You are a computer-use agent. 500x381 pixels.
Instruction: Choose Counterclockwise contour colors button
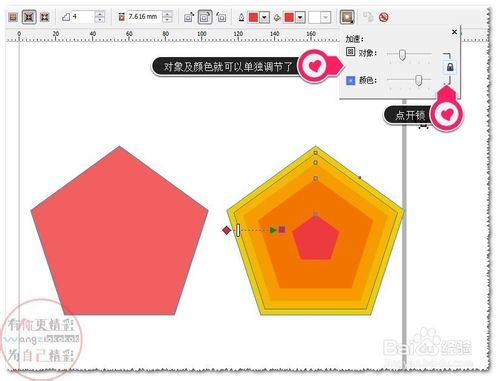pyautogui.click(x=221, y=17)
